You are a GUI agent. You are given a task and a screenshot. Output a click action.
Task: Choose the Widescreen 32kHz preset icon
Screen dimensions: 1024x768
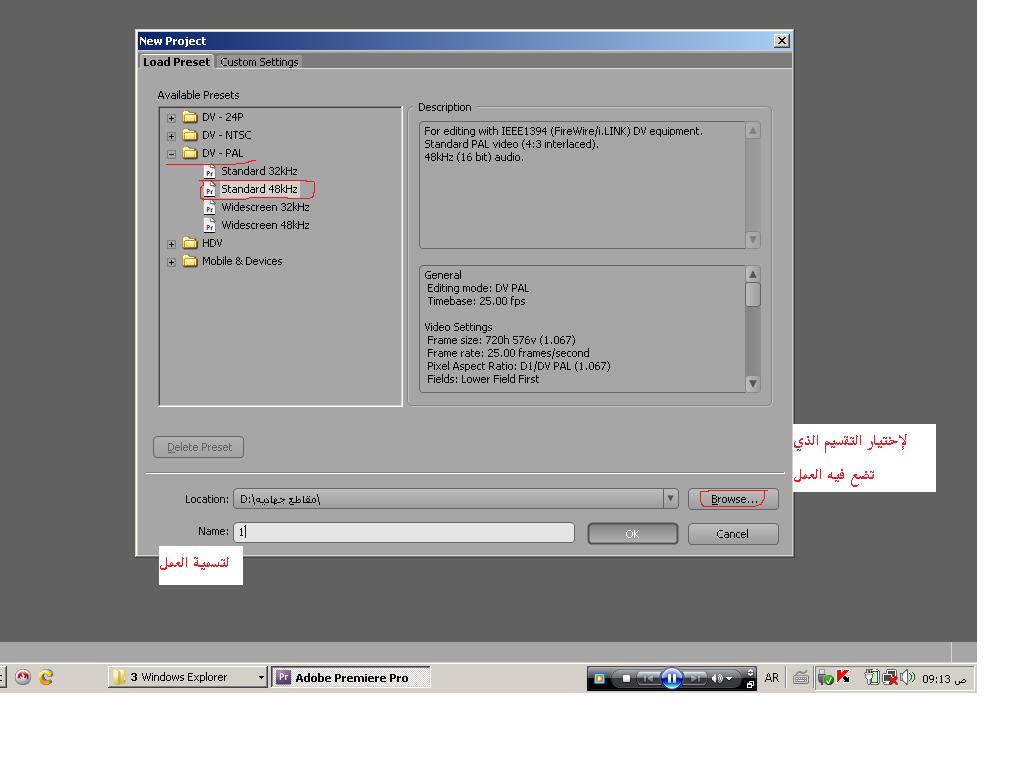coord(210,207)
